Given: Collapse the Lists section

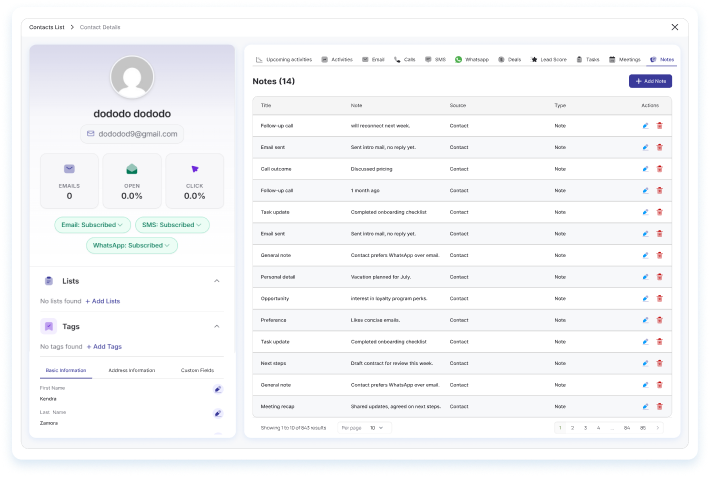Looking at the screenshot, I should click(x=217, y=281).
